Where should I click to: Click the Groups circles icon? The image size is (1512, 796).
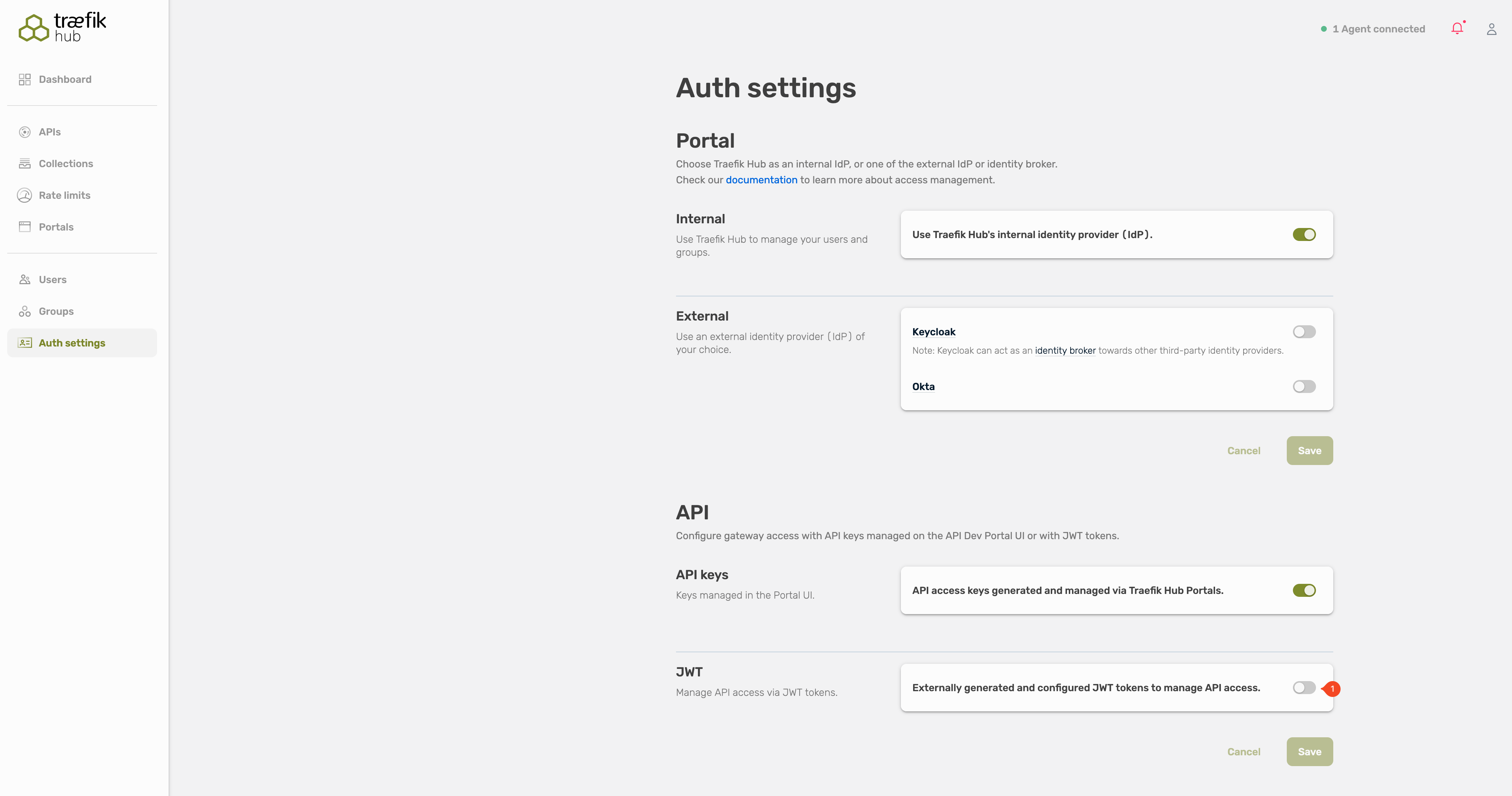pos(25,312)
